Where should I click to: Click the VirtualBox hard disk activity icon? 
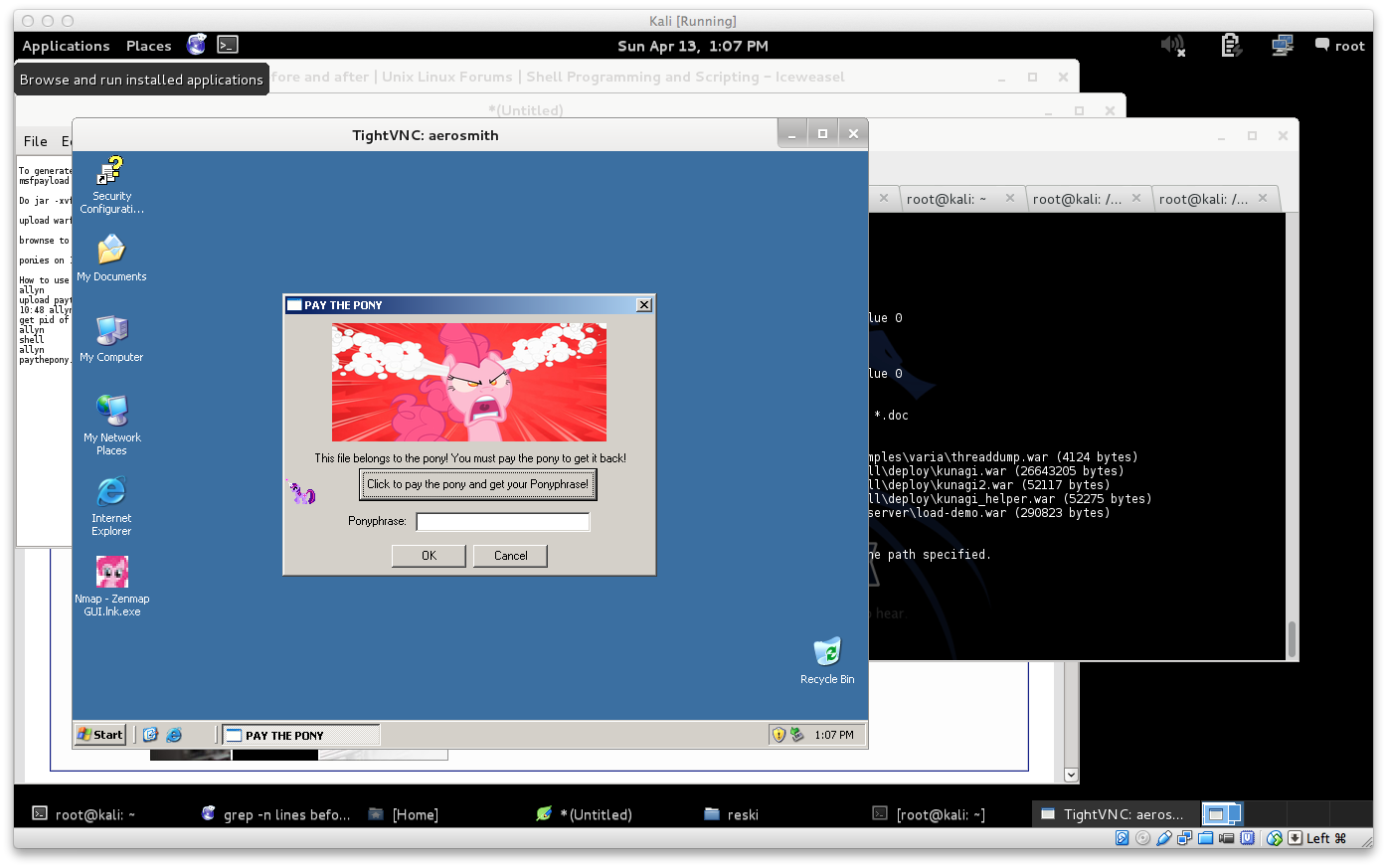click(1122, 838)
